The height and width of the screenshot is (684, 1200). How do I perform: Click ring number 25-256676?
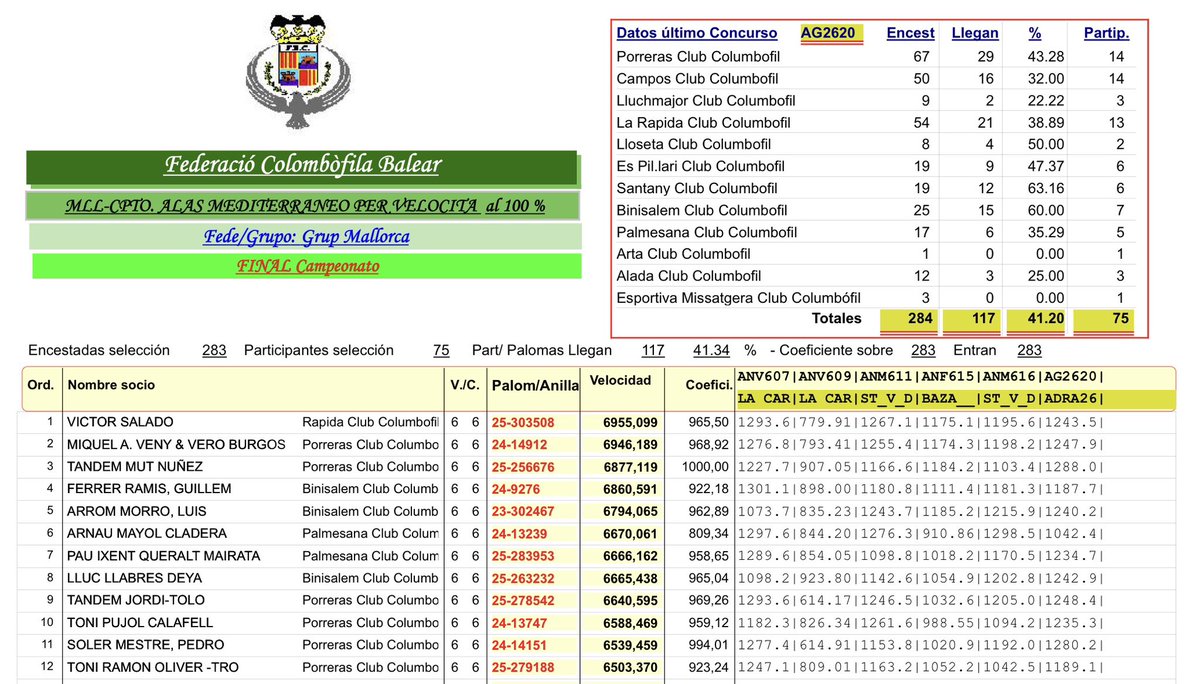pyautogui.click(x=522, y=466)
